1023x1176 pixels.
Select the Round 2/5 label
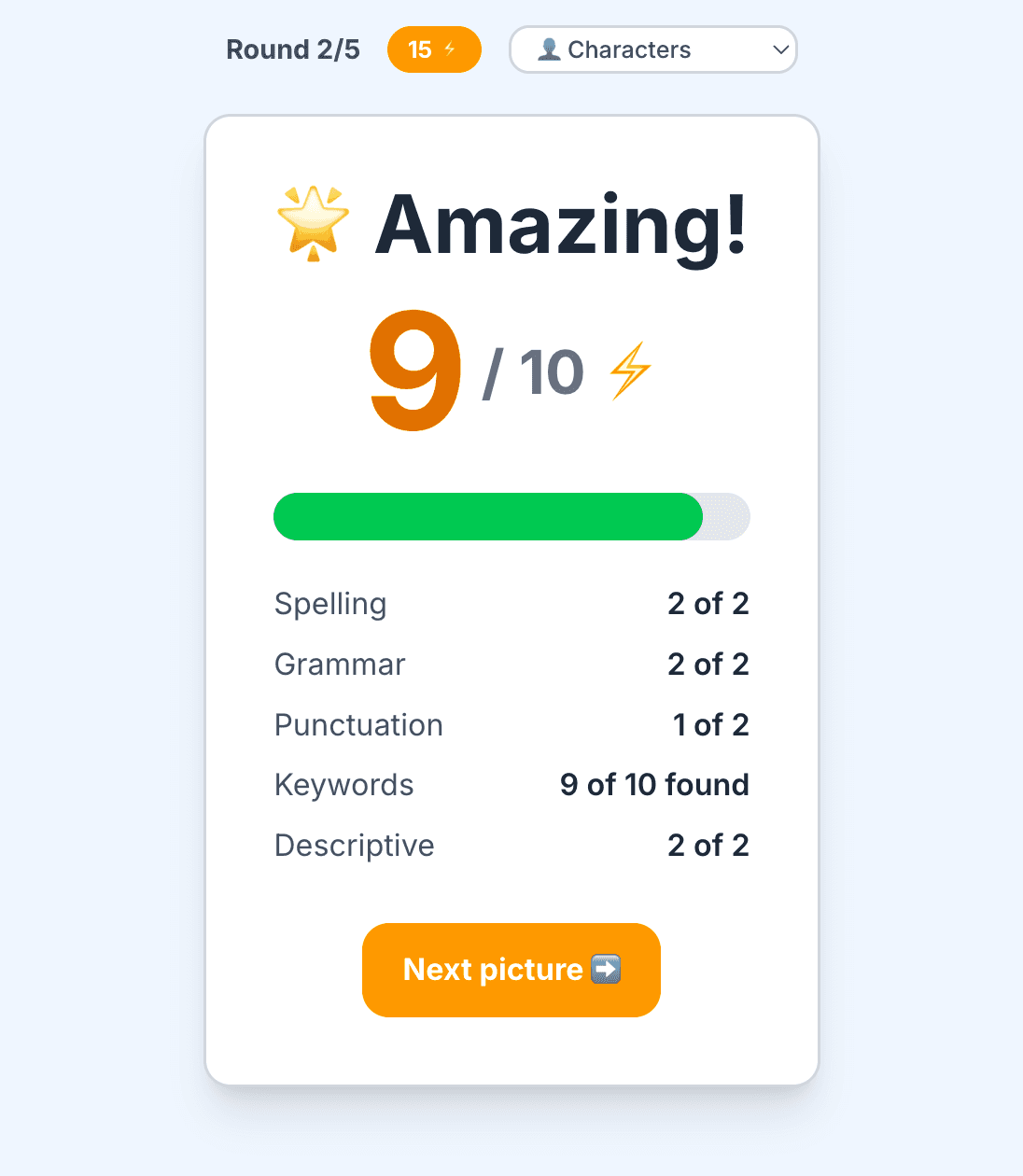[x=292, y=49]
